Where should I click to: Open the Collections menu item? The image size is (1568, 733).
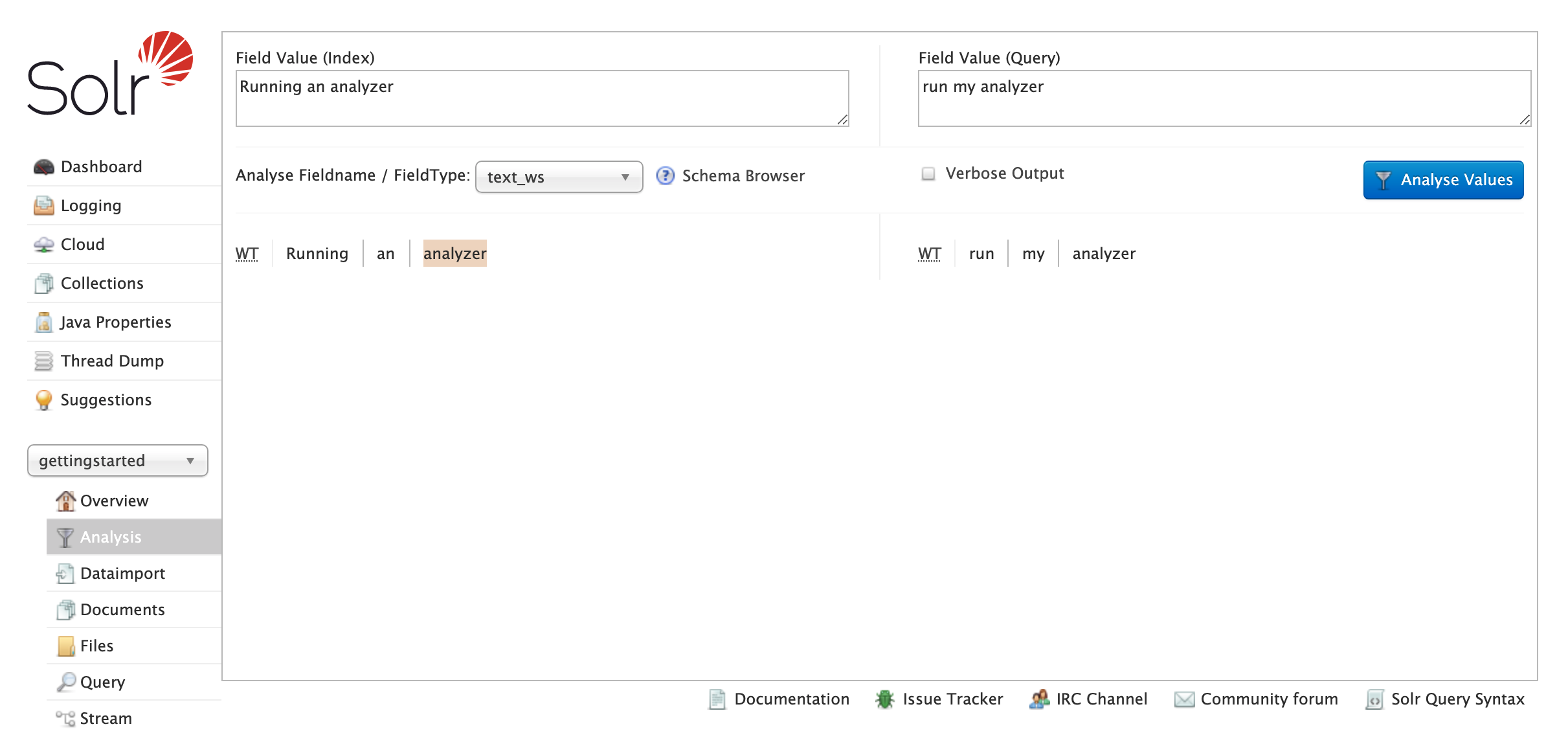click(x=102, y=284)
